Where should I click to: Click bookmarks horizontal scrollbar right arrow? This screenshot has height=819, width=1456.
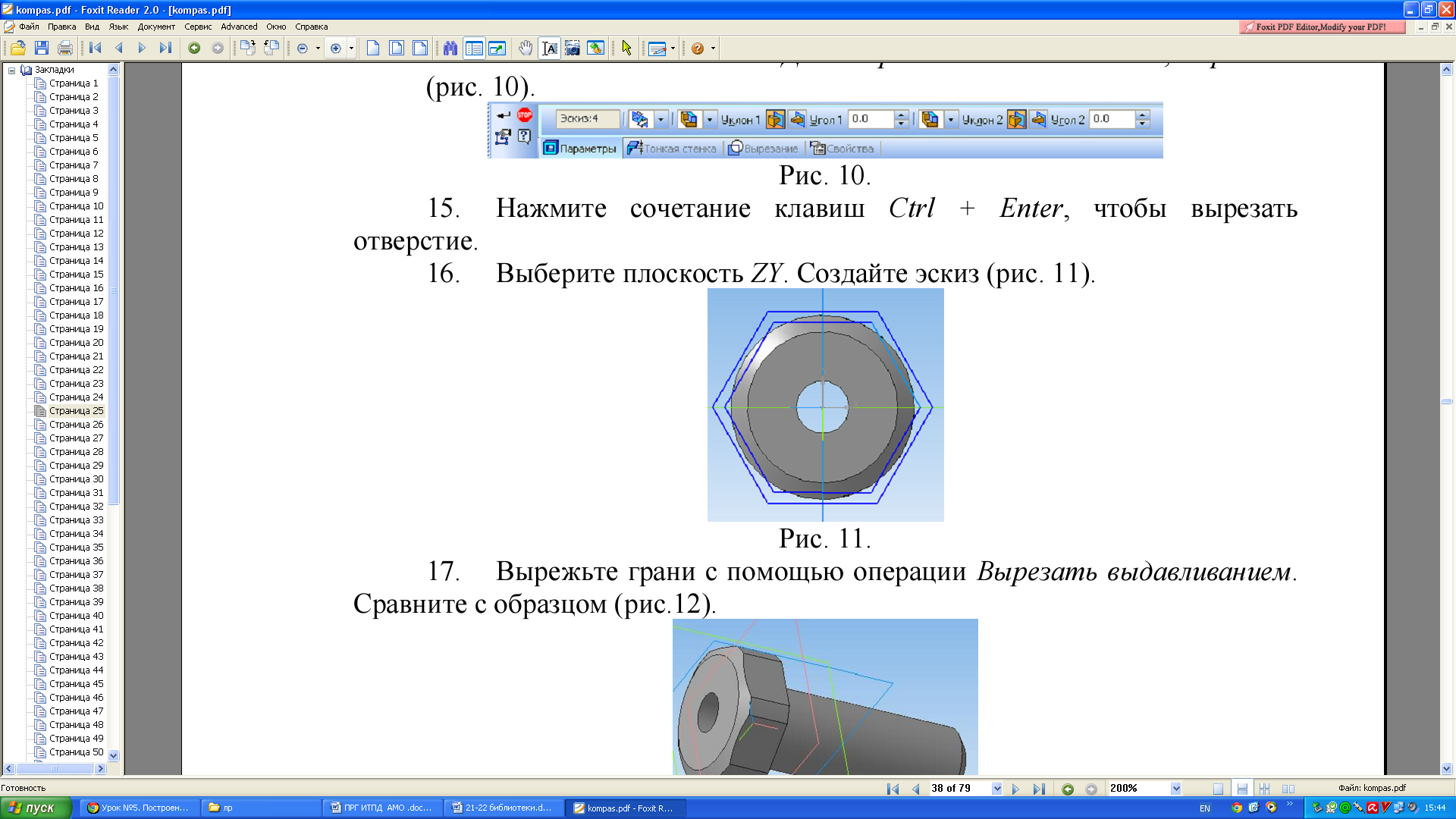pyautogui.click(x=100, y=768)
